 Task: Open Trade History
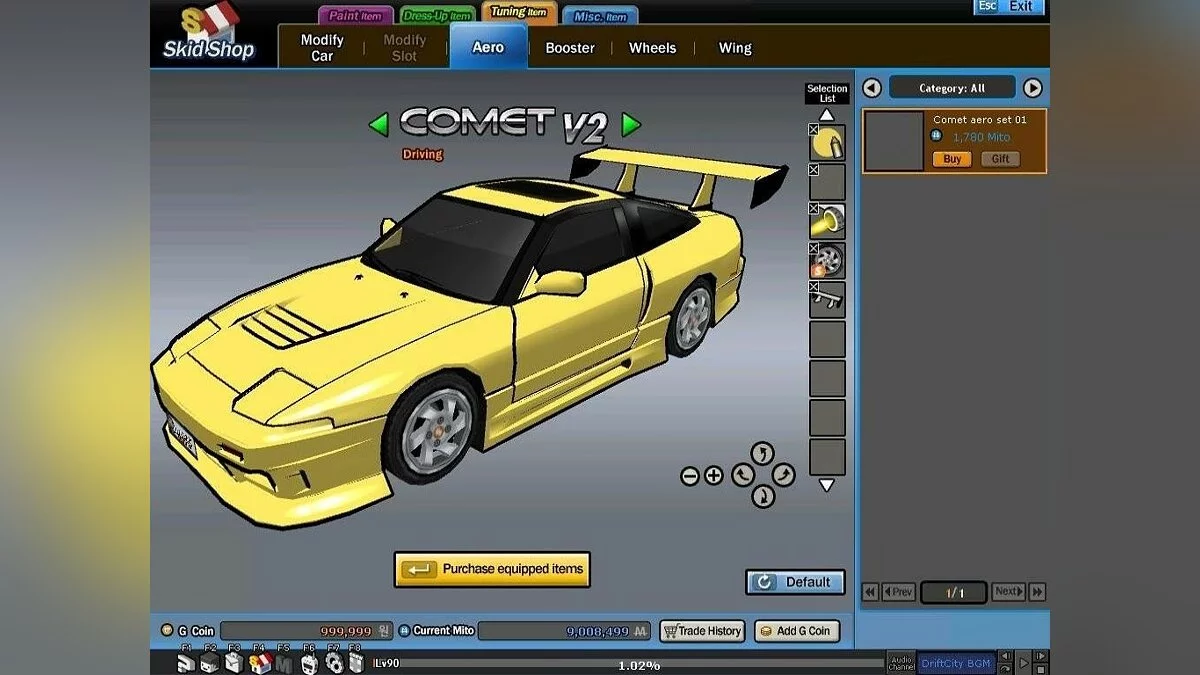702,631
